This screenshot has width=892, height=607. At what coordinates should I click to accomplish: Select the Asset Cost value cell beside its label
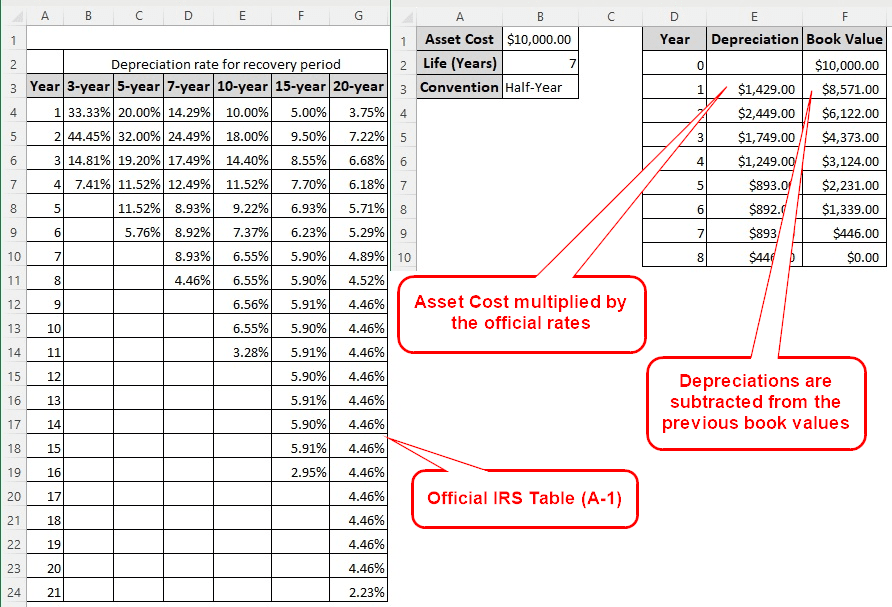(541, 40)
